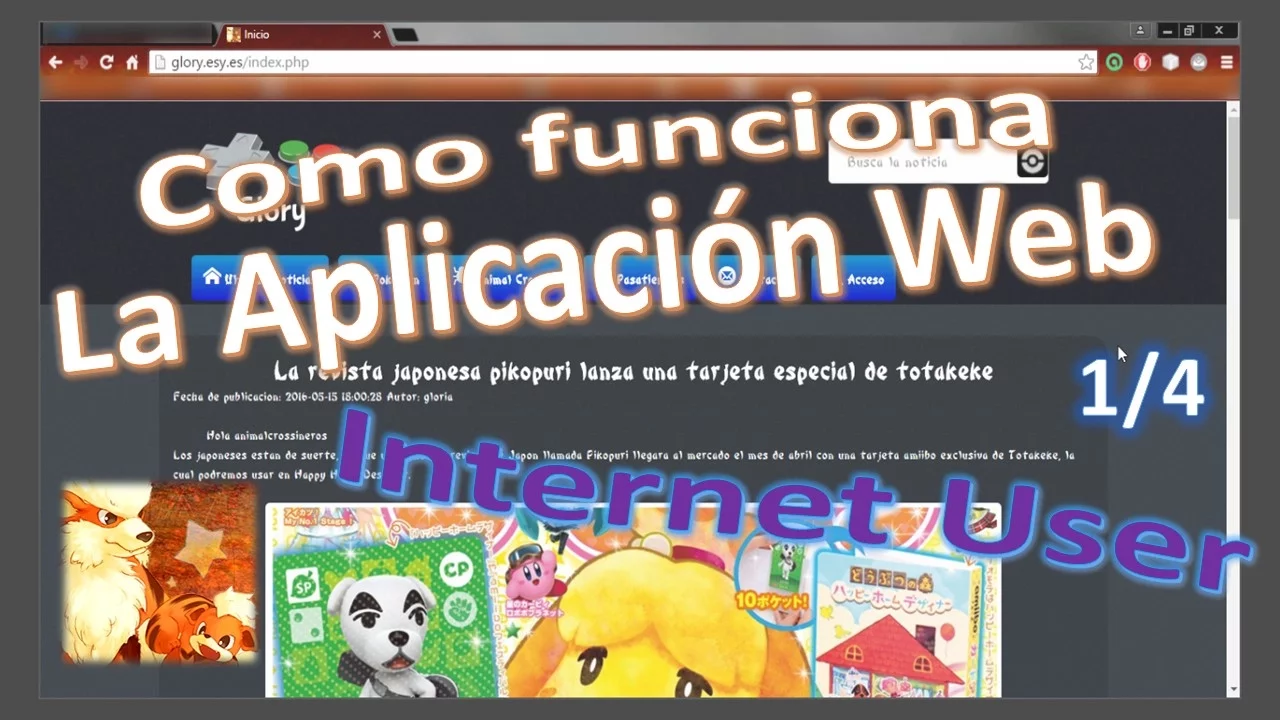Screen dimensions: 1280x720
Task: Click the scrollbar up arrow
Action: [x=1234, y=108]
